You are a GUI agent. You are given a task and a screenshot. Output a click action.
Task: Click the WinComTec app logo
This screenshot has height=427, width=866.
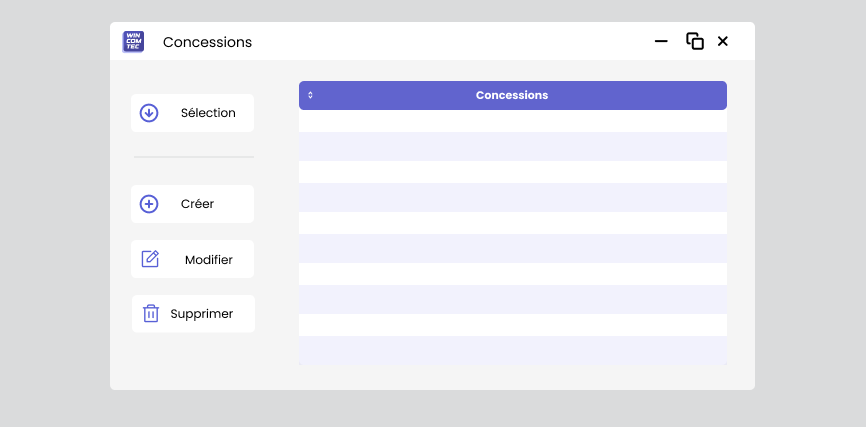tap(133, 42)
